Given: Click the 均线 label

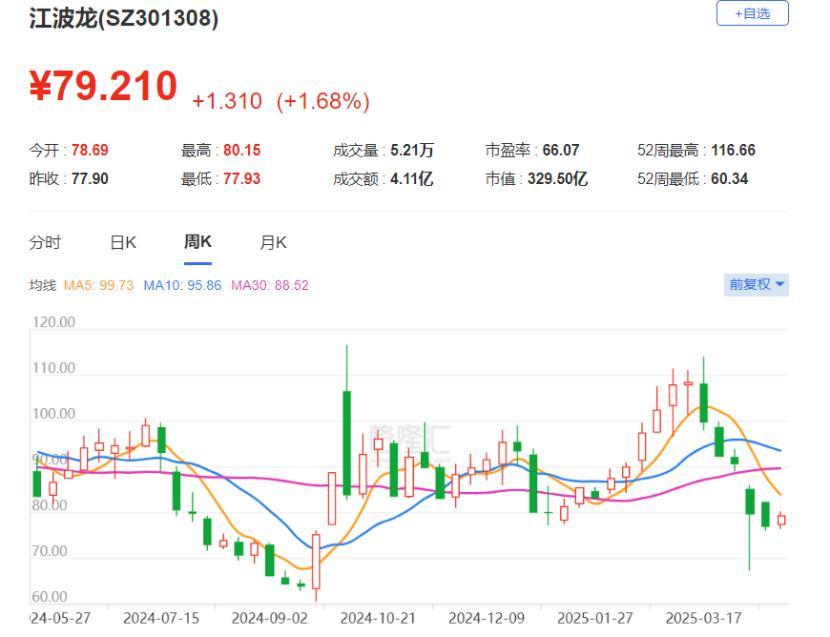Looking at the screenshot, I should click(x=42, y=285).
